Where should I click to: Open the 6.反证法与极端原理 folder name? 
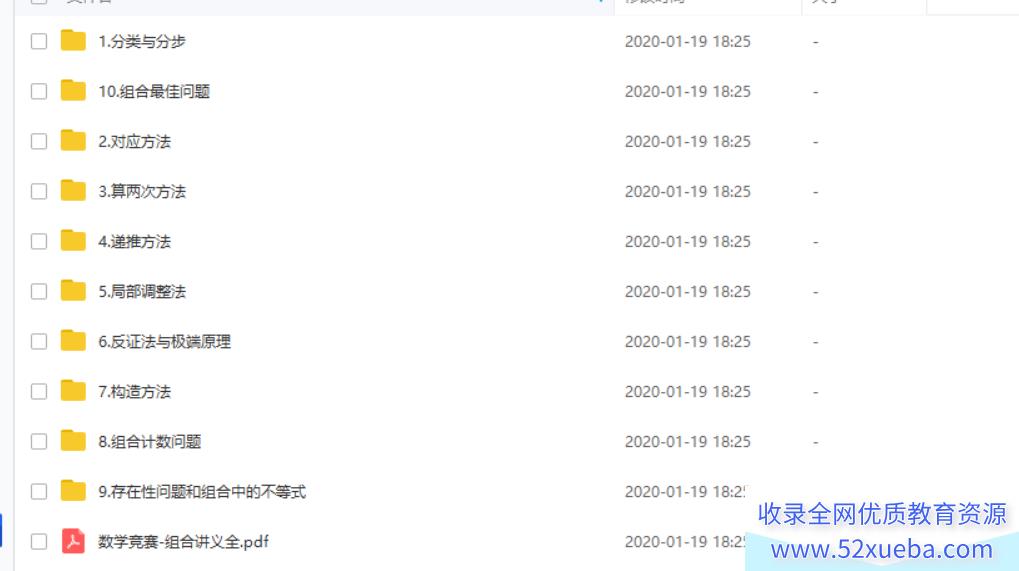[x=164, y=342]
